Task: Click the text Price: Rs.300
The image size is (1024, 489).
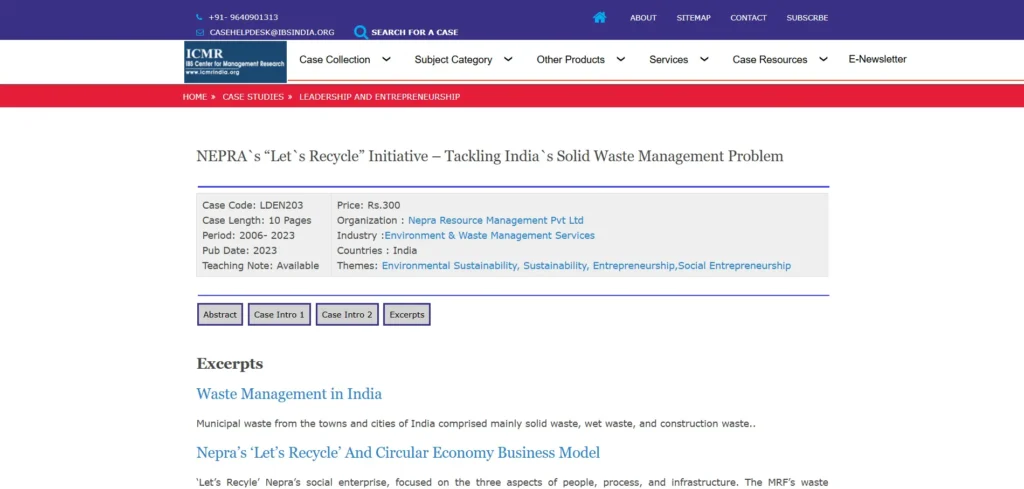Action: 369,206
